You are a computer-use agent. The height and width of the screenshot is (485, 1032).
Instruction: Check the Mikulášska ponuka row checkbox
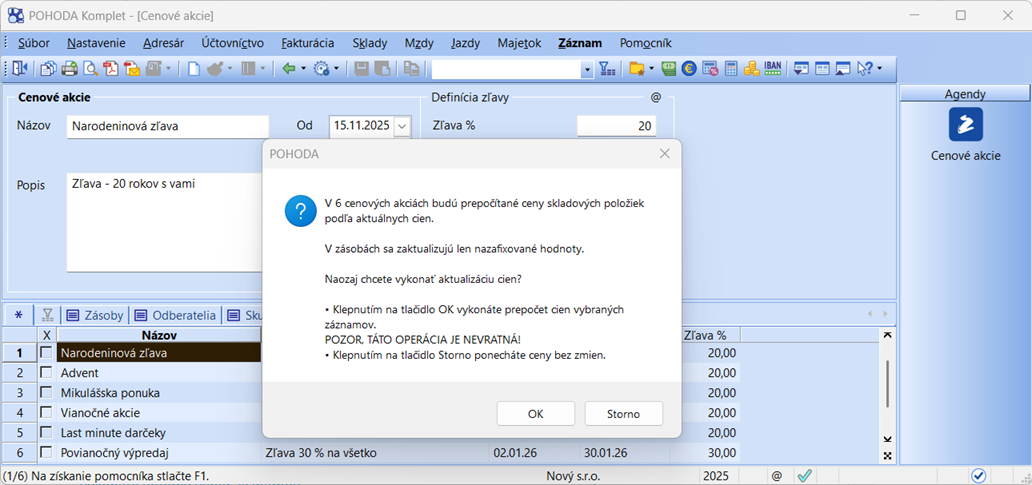46,393
